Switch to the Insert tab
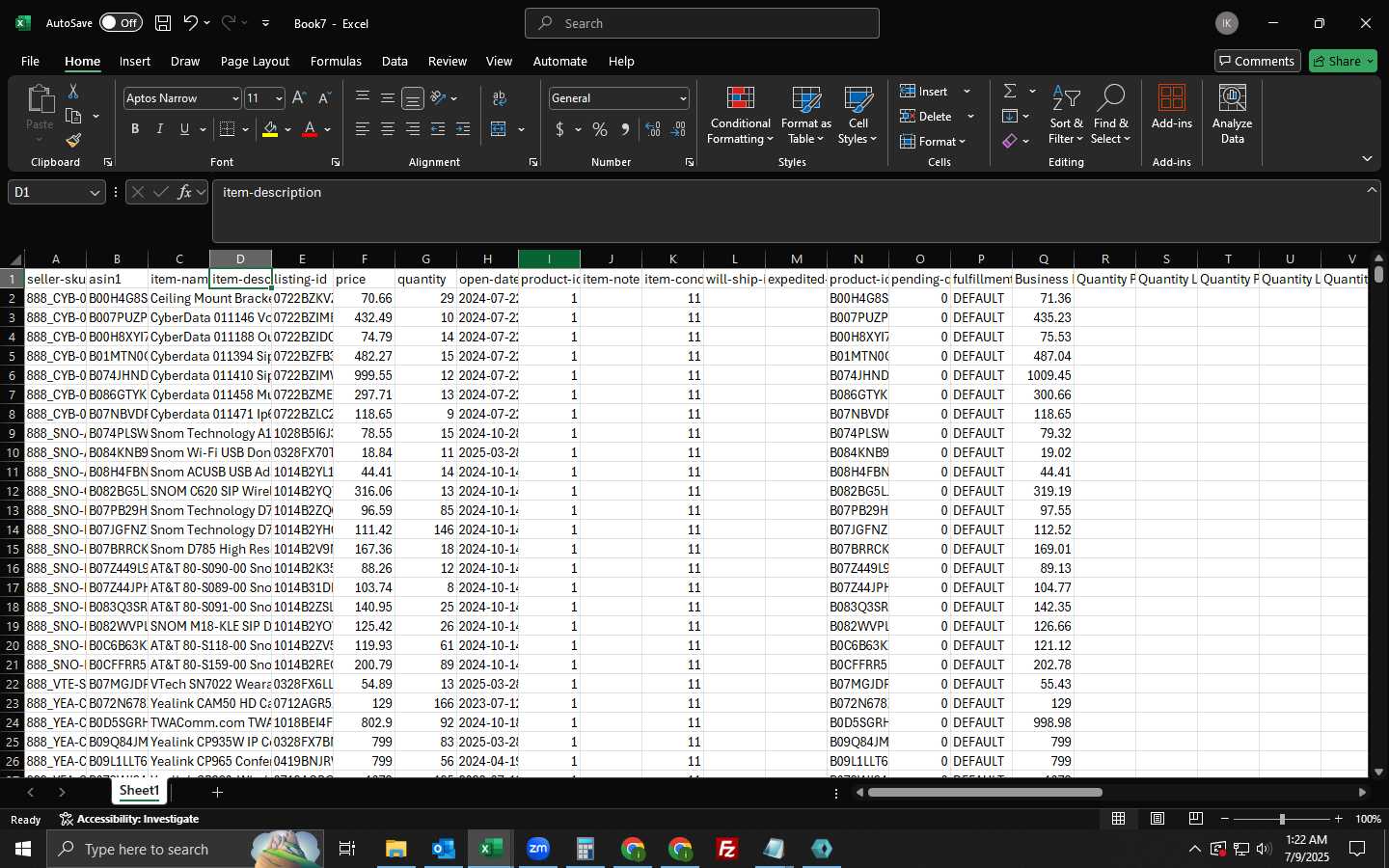 135,61
